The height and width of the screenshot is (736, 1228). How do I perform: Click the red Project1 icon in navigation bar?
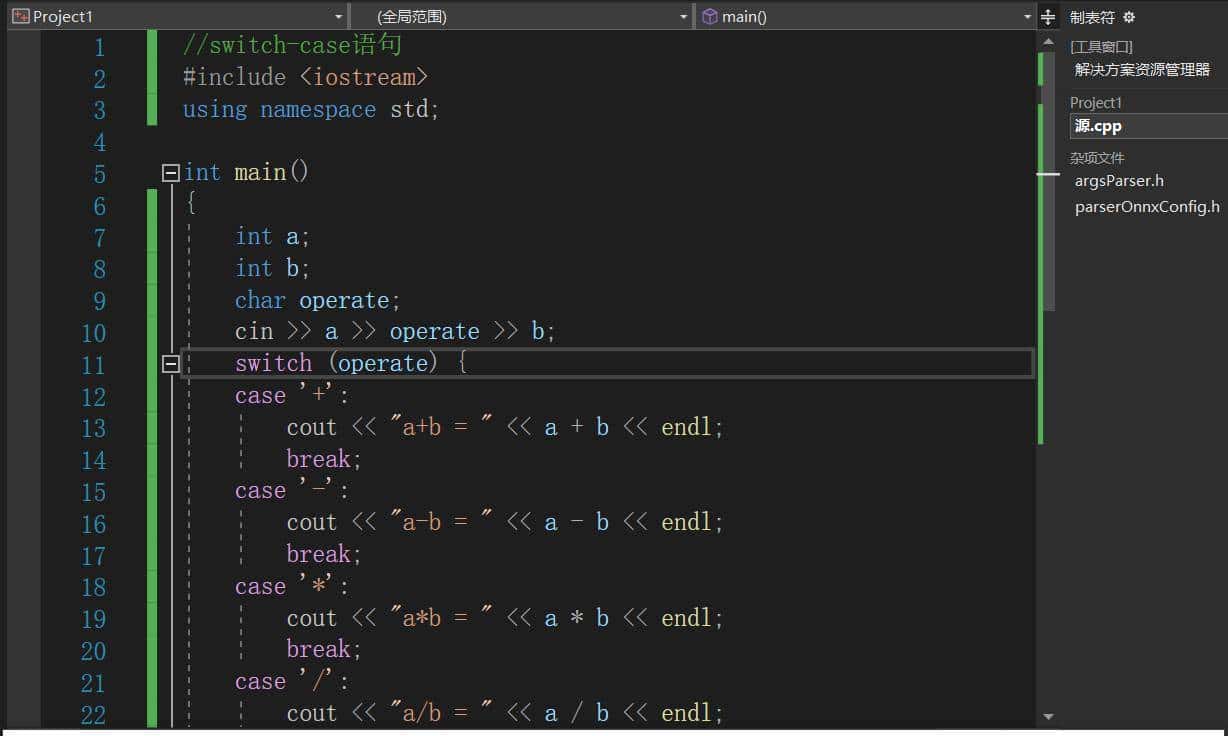coord(20,16)
